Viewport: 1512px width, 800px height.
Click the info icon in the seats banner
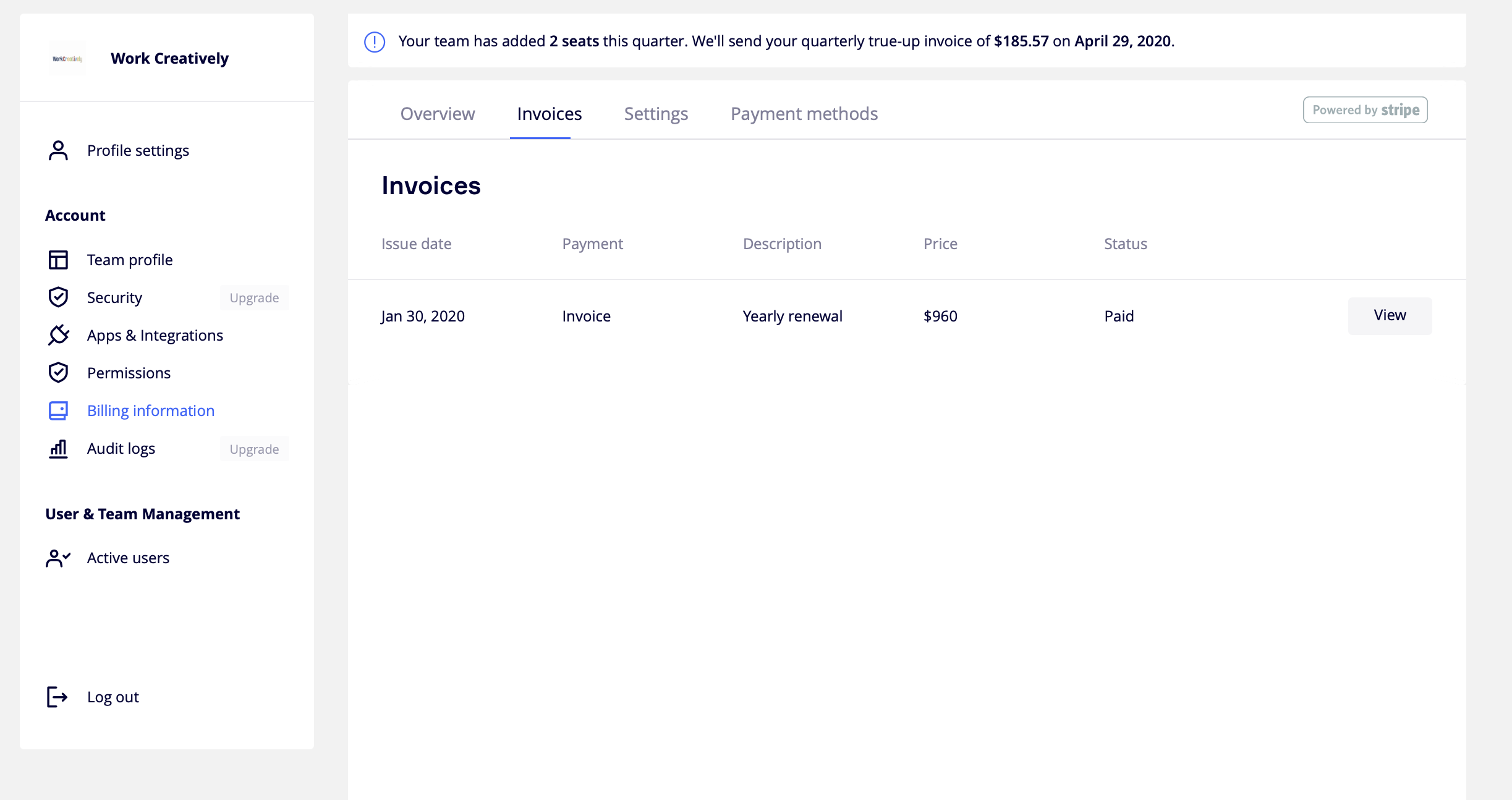click(x=375, y=41)
